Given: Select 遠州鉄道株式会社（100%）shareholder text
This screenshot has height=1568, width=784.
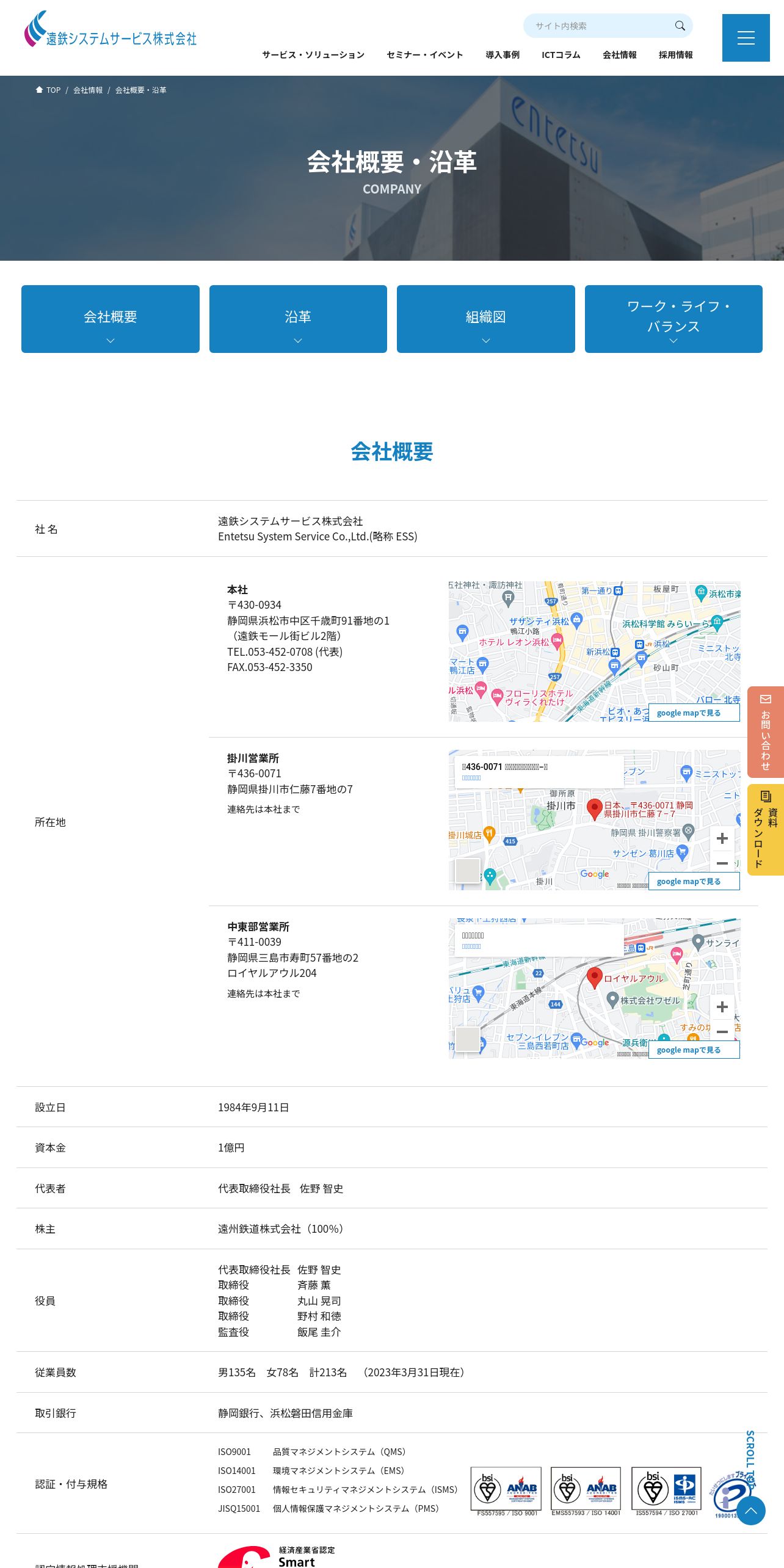Looking at the screenshot, I should [283, 1229].
